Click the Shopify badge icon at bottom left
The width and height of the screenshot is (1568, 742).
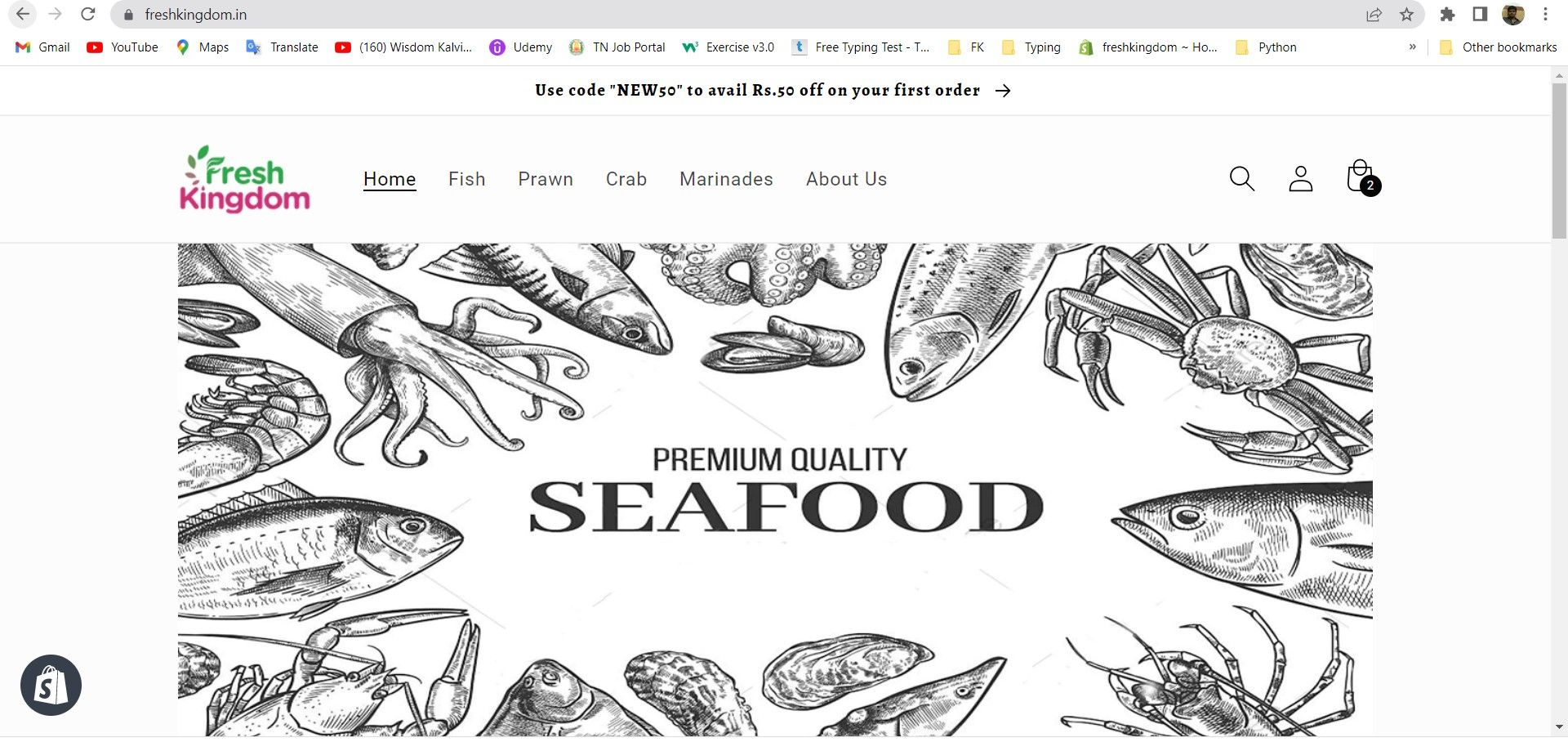tap(51, 686)
